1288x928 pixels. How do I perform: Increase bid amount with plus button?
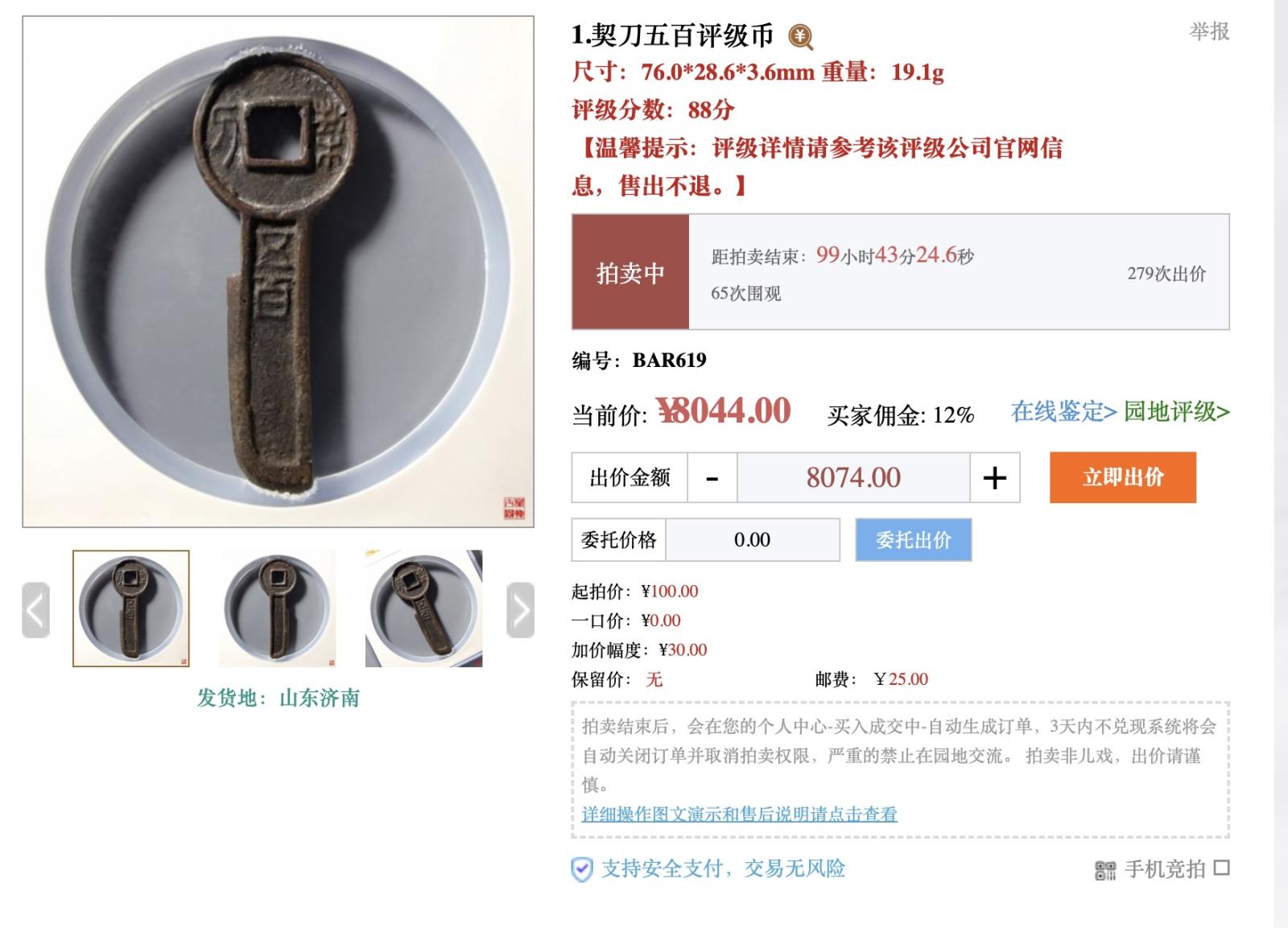[995, 478]
